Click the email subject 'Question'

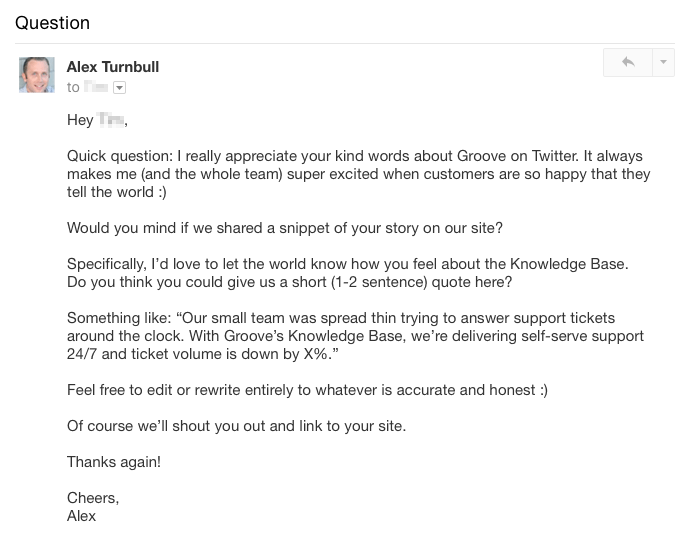52,23
